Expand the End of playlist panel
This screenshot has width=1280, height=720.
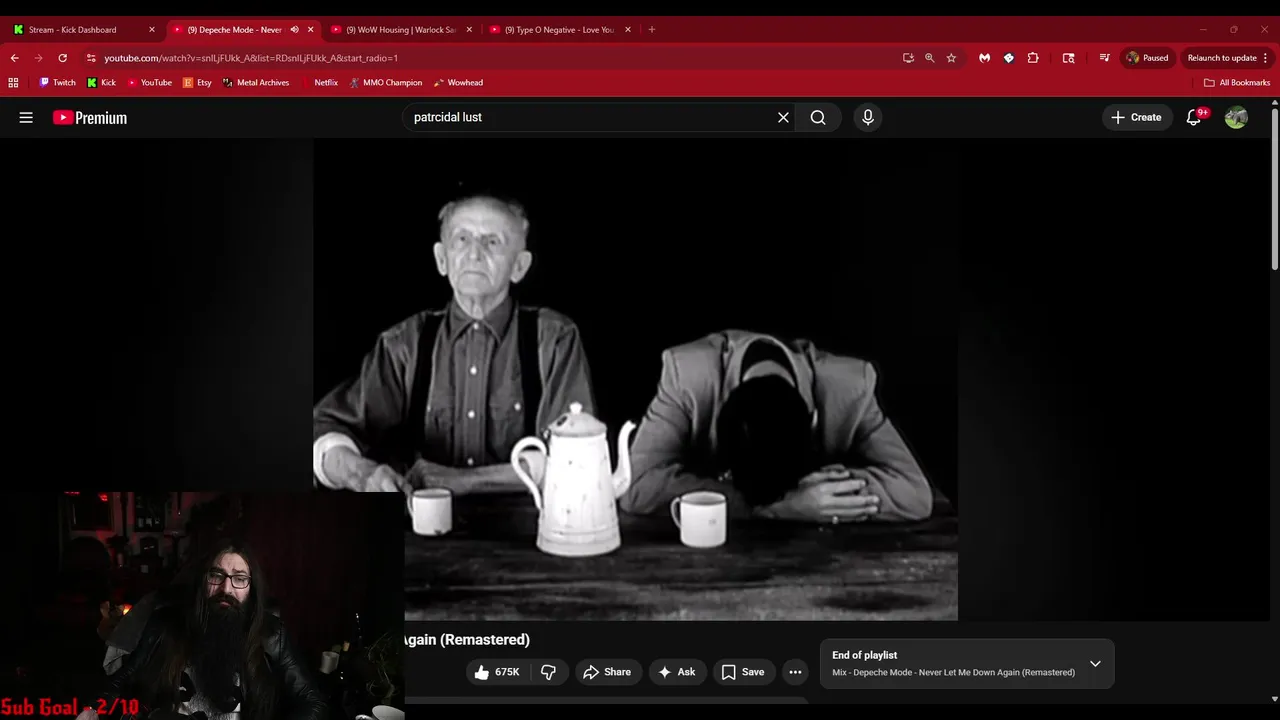[1095, 663]
